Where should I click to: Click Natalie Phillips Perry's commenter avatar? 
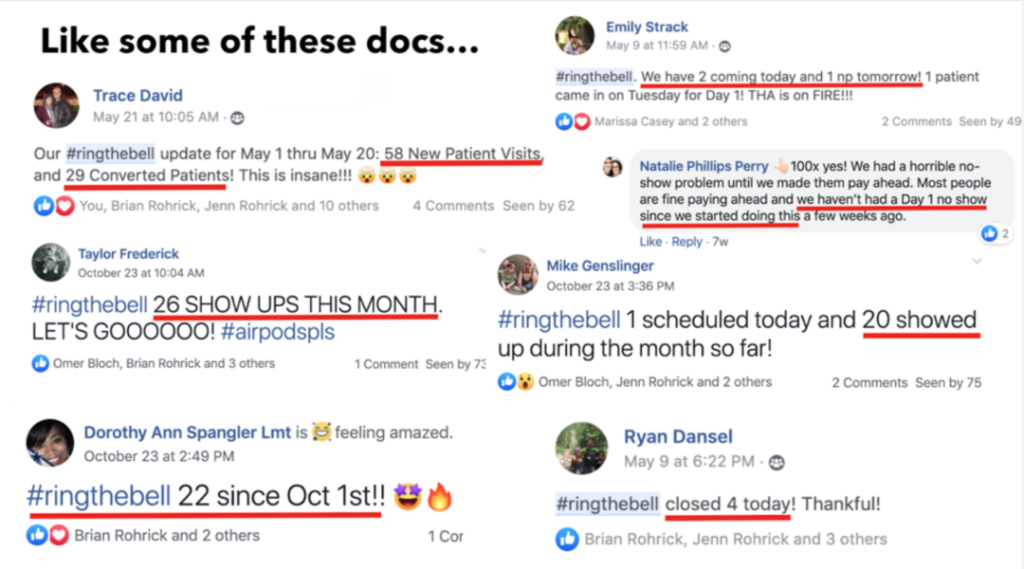tap(612, 167)
